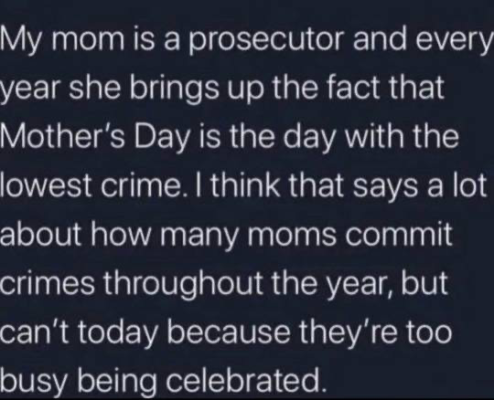The width and height of the screenshot is (494, 400).
Task: Click the word "lowest" in the text
Action: coord(46,185)
